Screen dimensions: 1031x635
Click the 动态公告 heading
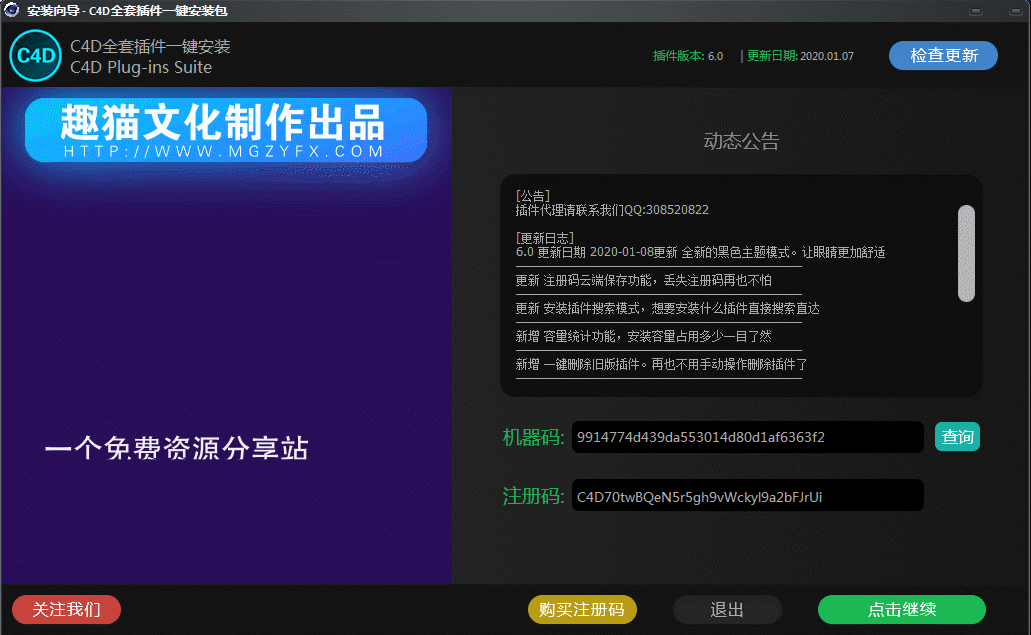[x=741, y=141]
